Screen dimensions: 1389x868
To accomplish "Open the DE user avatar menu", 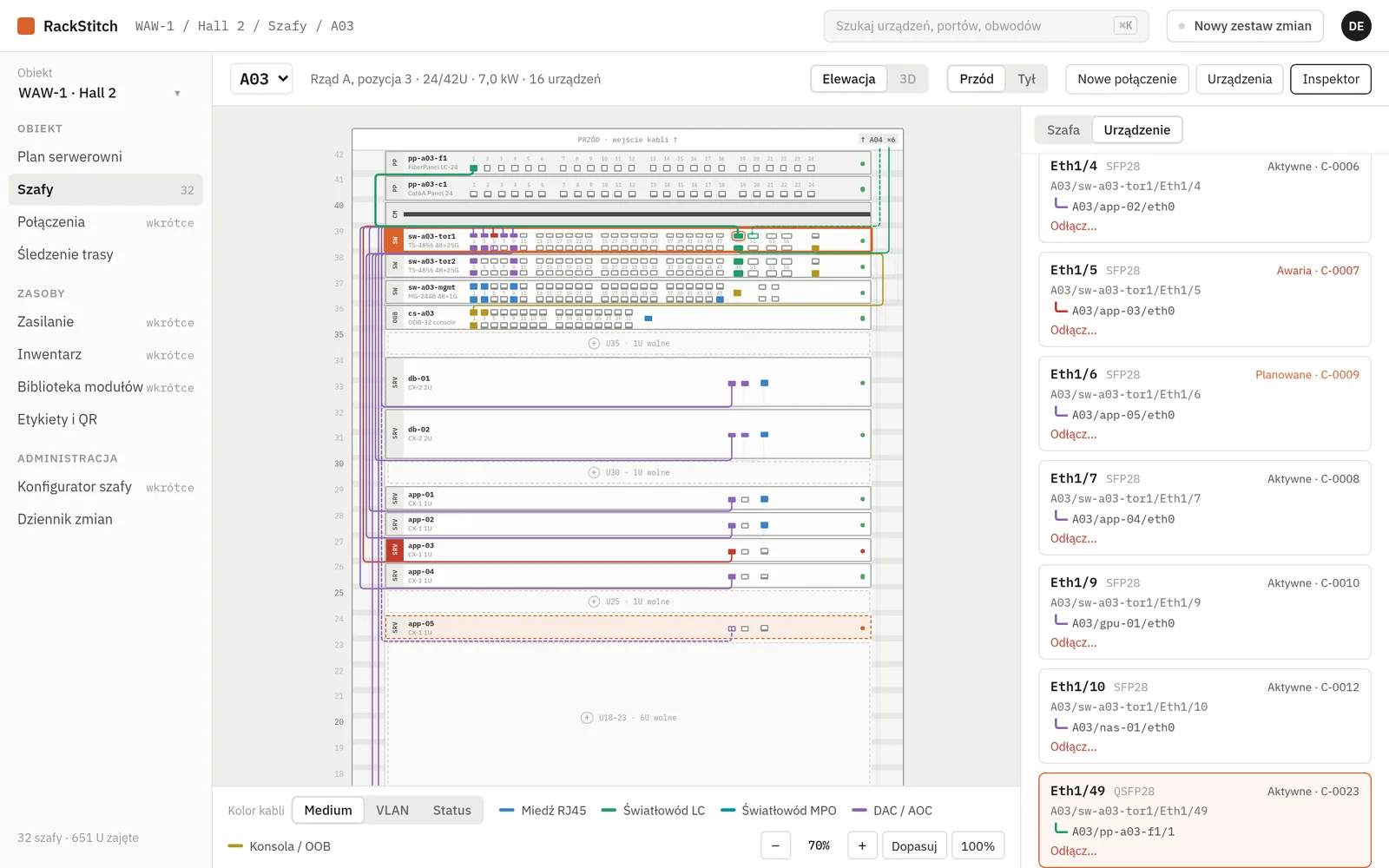I will 1356,26.
